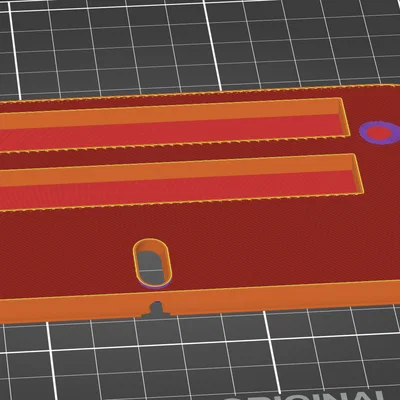The height and width of the screenshot is (400, 400).
Task: Click the orange front perimeter wall of the model
Action: click(200, 302)
